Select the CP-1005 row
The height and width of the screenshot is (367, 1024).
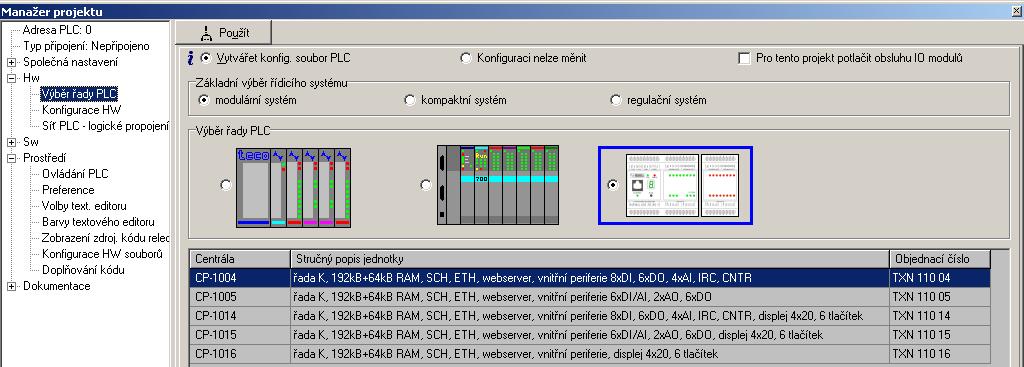click(x=590, y=297)
